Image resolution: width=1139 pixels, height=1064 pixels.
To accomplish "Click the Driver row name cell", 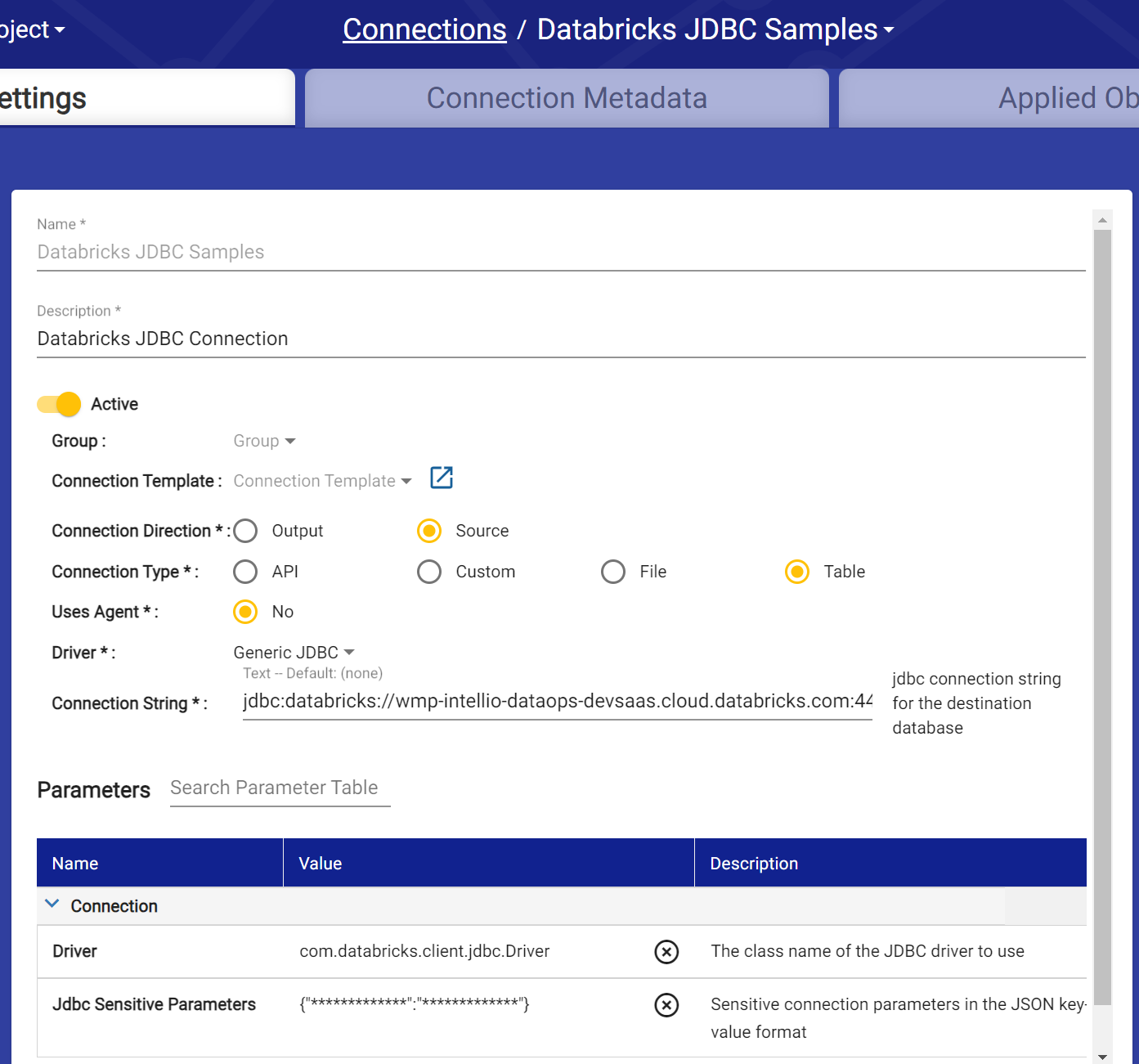I will [x=74, y=951].
